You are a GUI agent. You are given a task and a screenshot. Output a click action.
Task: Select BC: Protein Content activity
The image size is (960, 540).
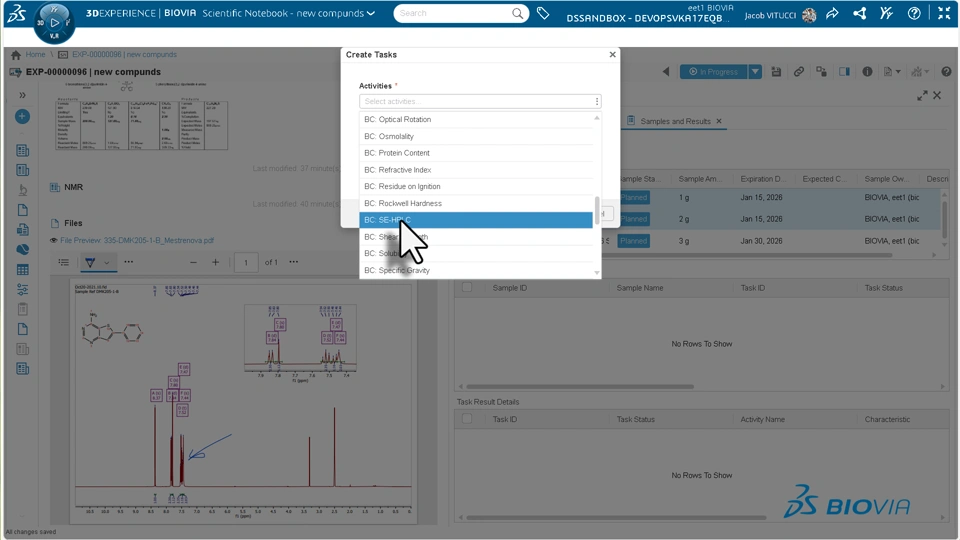(x=476, y=153)
